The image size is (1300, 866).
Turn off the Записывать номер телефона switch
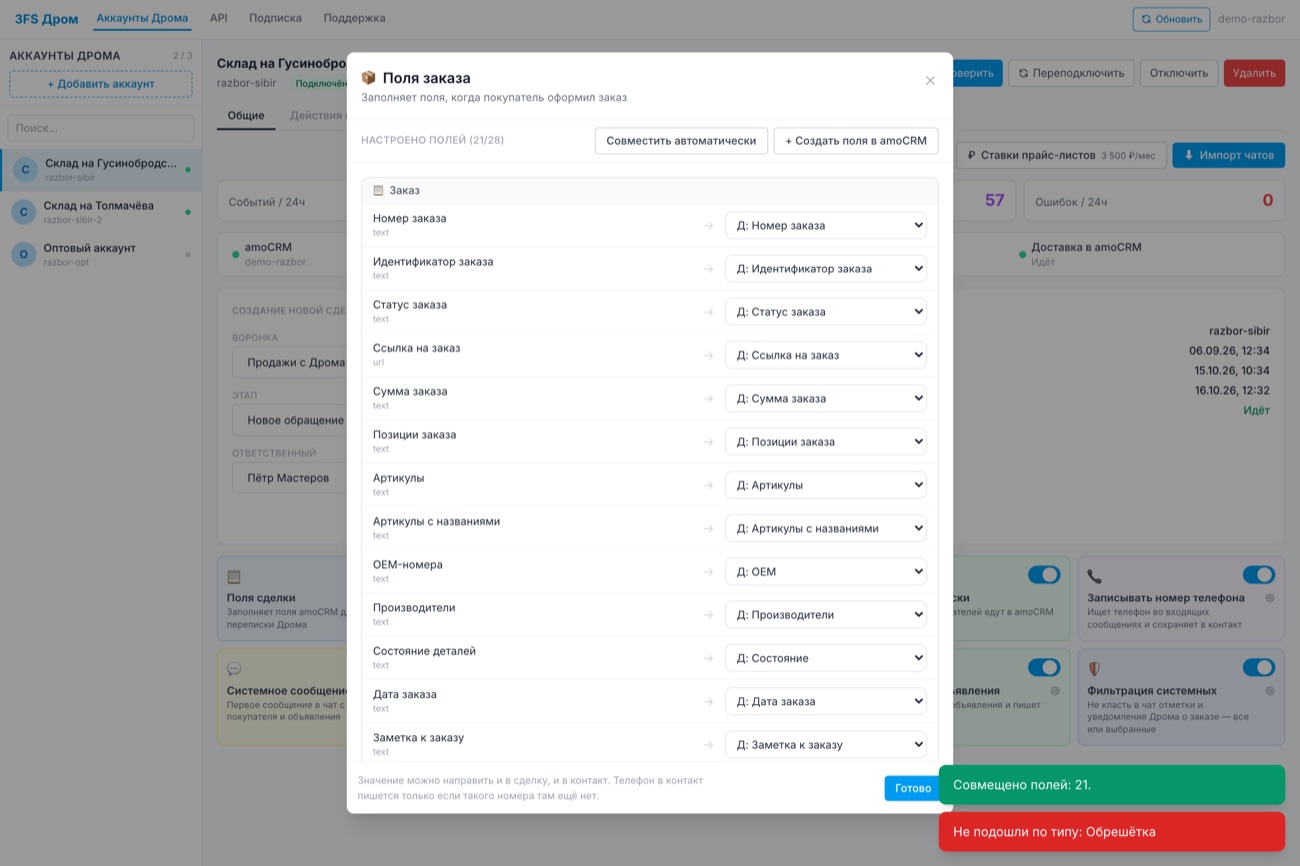pyautogui.click(x=1259, y=575)
